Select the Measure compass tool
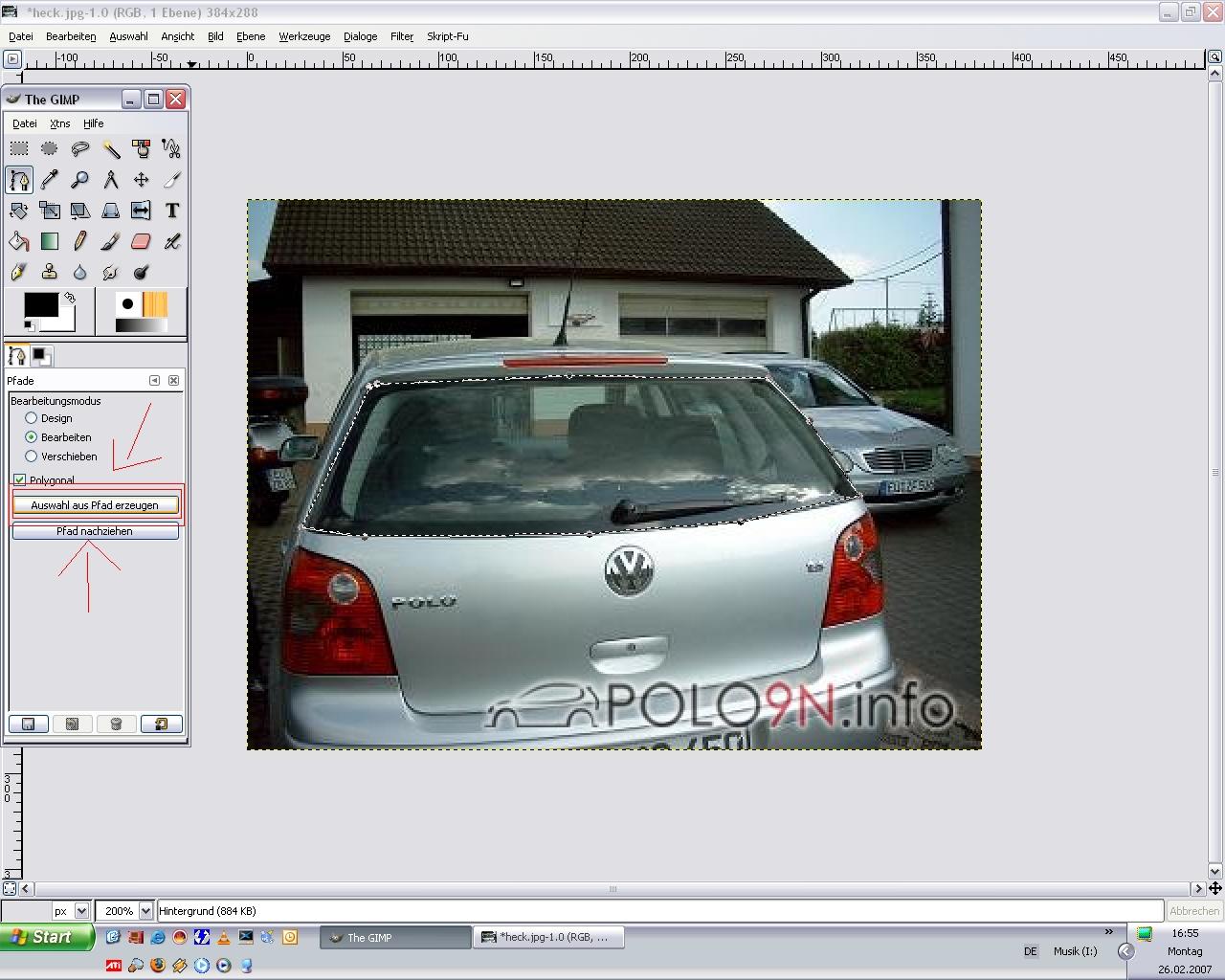This screenshot has width=1225, height=980. pos(111,179)
